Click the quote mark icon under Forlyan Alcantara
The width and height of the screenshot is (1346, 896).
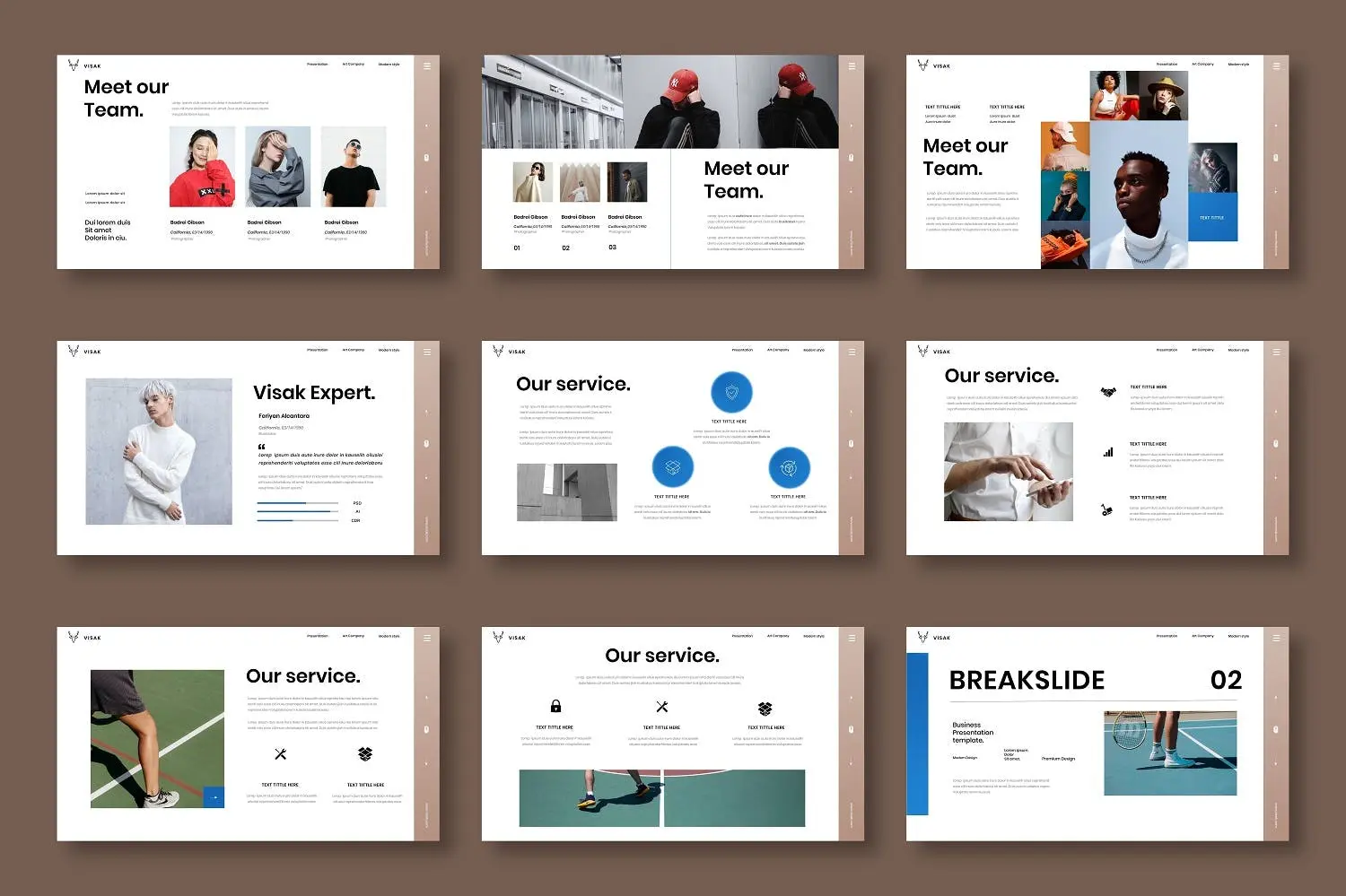(262, 447)
